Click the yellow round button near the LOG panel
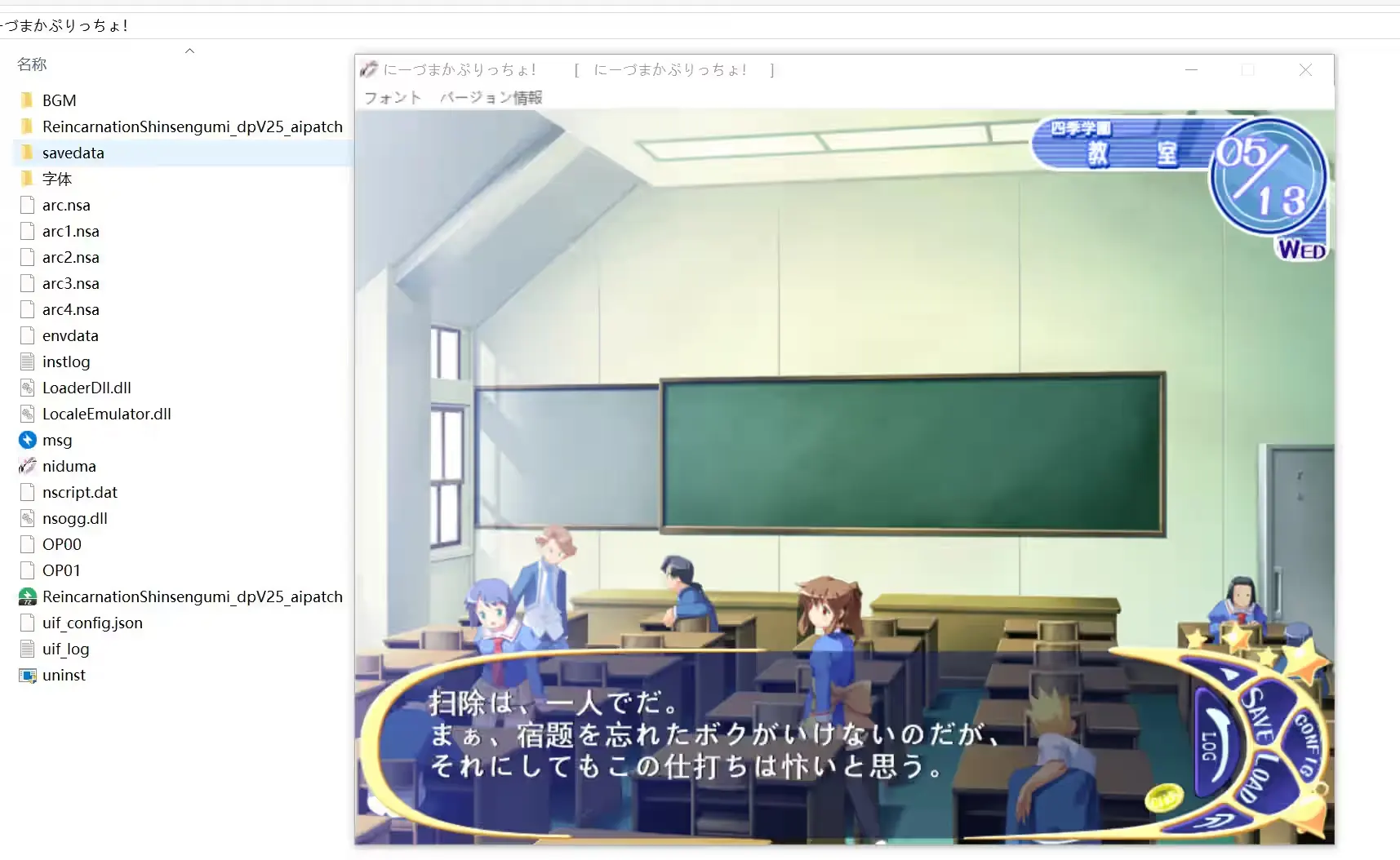Screen dimensions: 1400x860 1163,797
